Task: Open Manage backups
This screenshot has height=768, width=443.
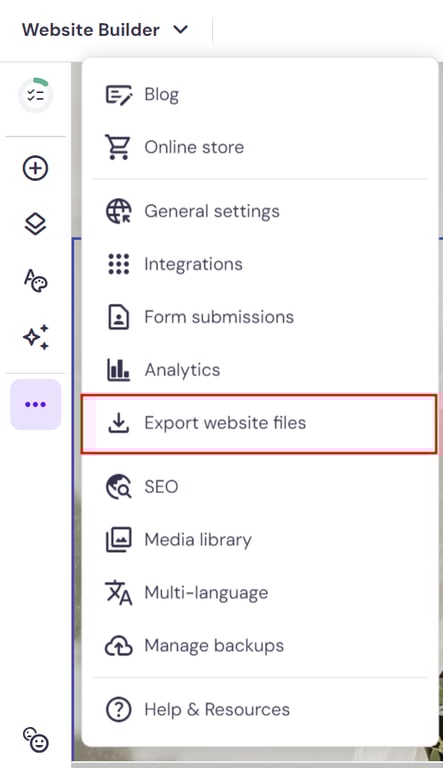Action: coord(214,646)
